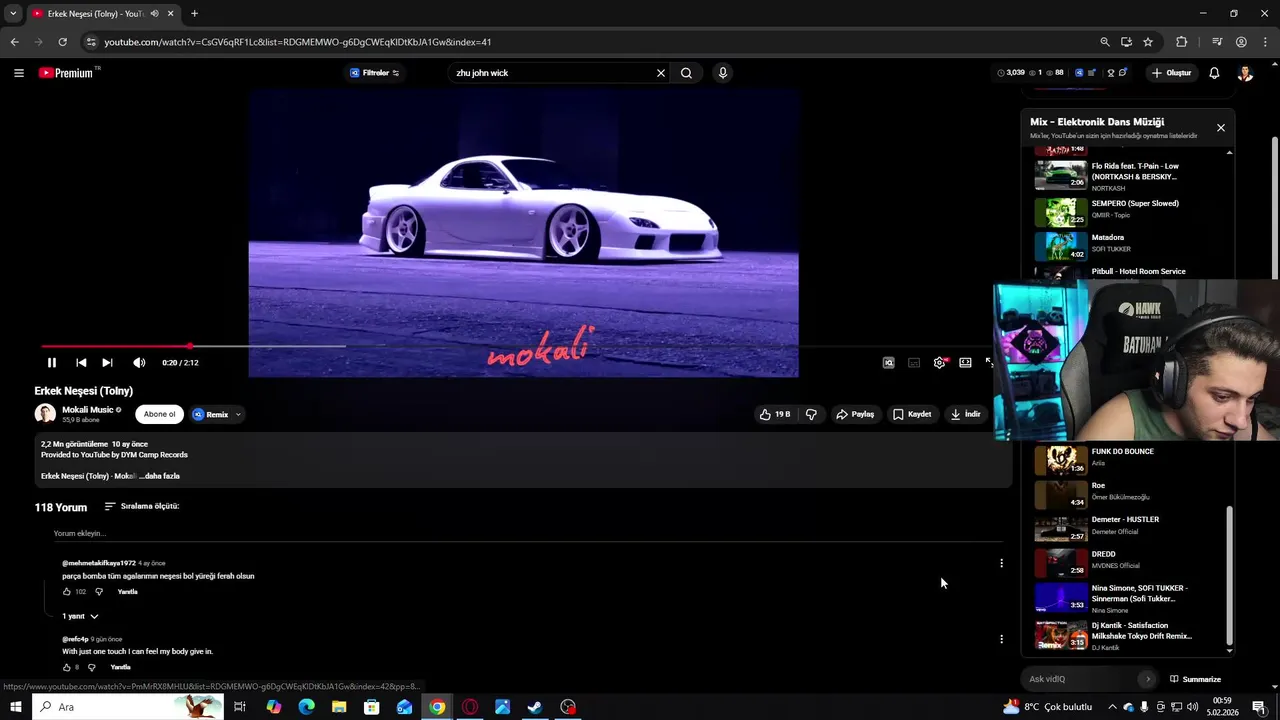This screenshot has width=1280, height=720.
Task: Like the comment by @refc4p
Action: 67,667
